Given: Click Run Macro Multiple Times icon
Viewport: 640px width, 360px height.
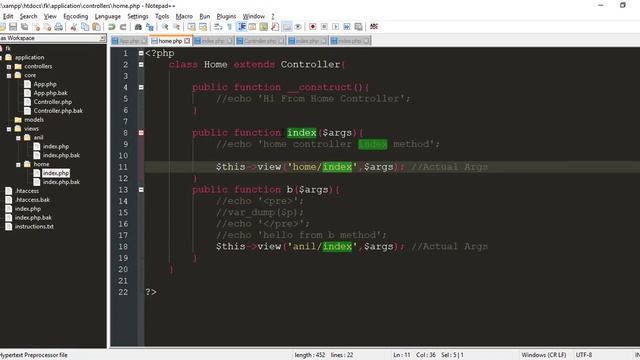Looking at the screenshot, I should point(347,27).
